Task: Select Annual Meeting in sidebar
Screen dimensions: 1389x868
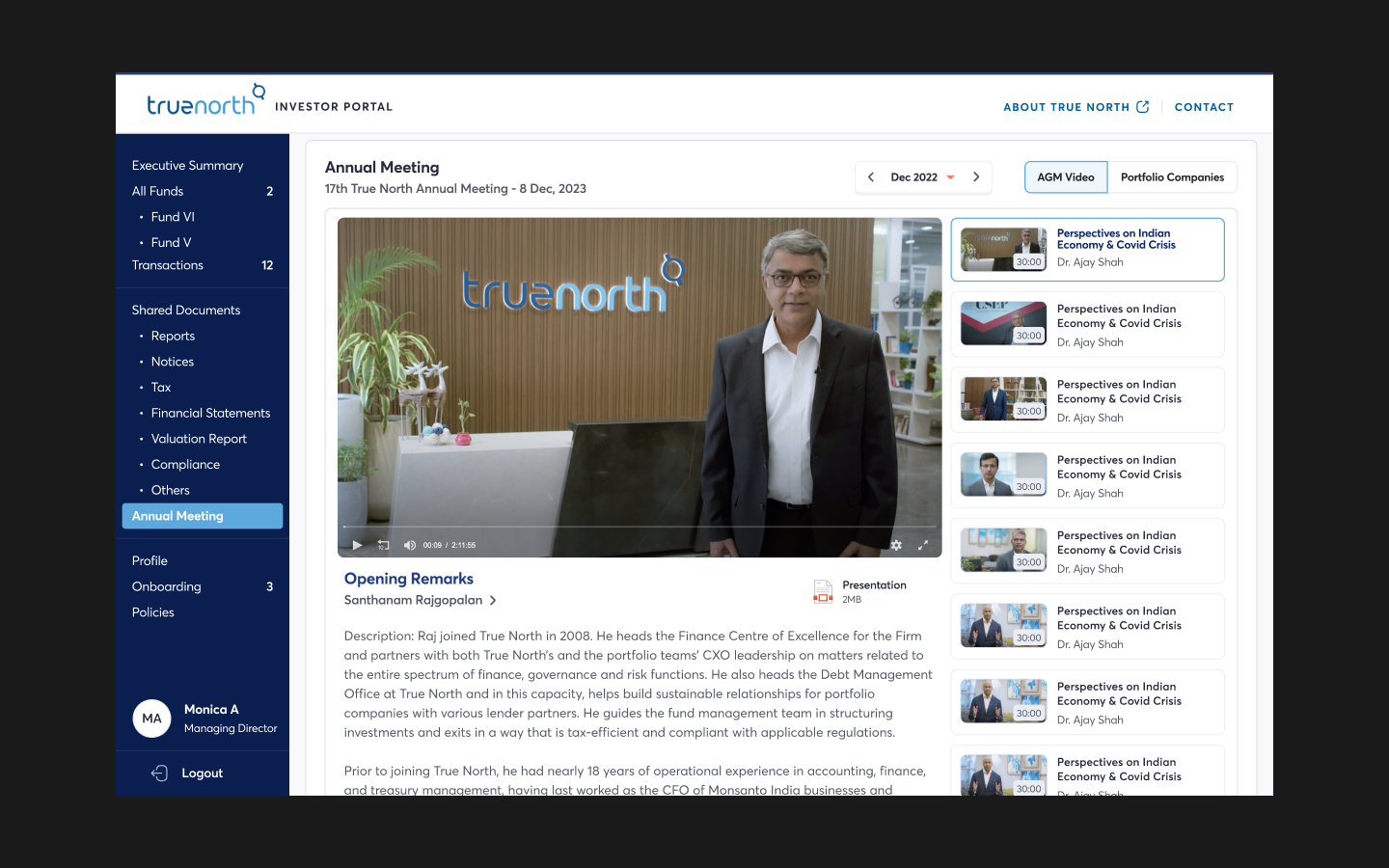Action: point(203,516)
